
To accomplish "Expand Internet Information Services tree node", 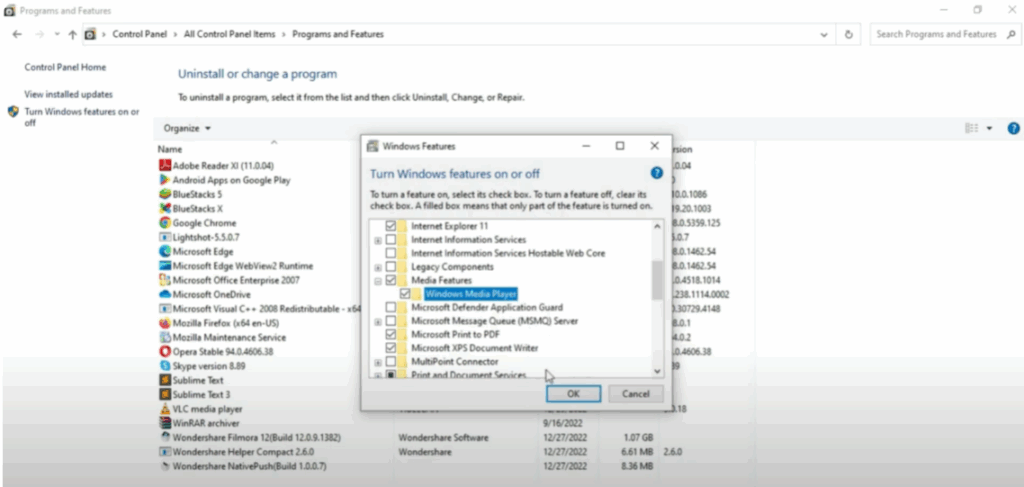I will 377,240.
